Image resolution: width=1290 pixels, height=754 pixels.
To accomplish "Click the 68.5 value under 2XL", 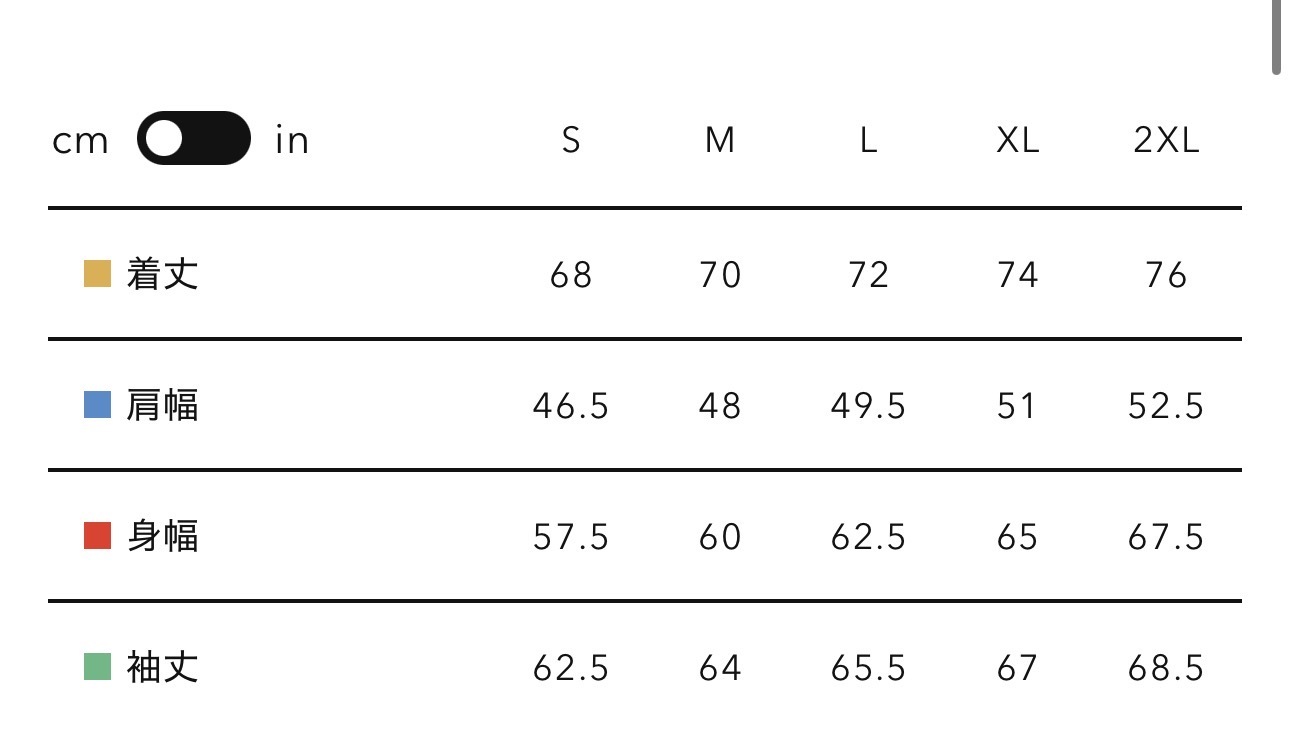I will click(1166, 668).
